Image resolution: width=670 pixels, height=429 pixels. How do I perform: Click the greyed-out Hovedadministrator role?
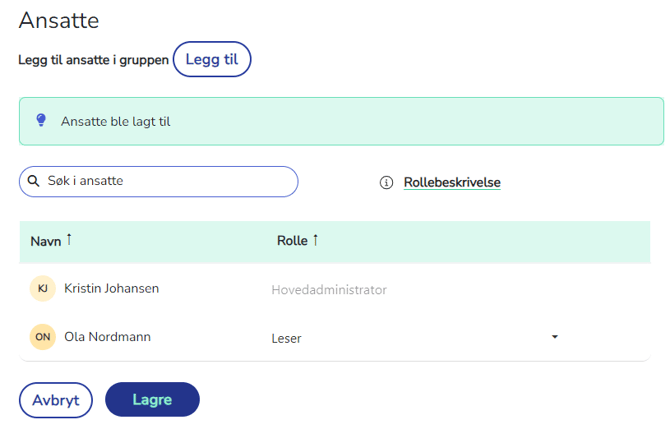pyautogui.click(x=329, y=290)
